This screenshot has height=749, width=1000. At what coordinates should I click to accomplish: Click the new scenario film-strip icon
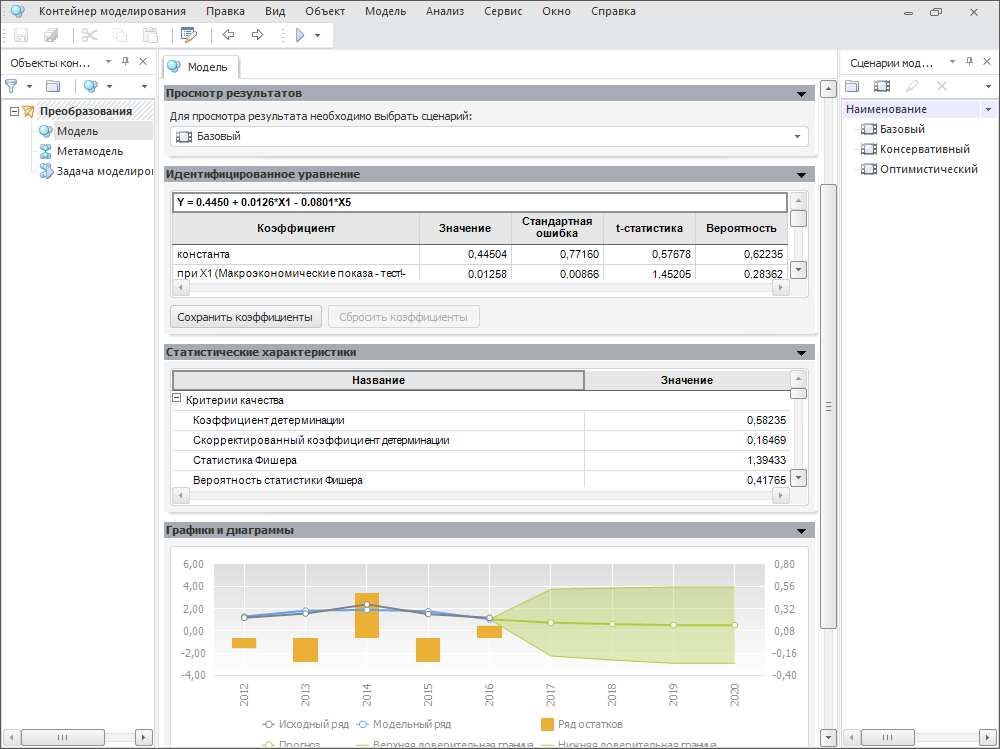[x=881, y=87]
